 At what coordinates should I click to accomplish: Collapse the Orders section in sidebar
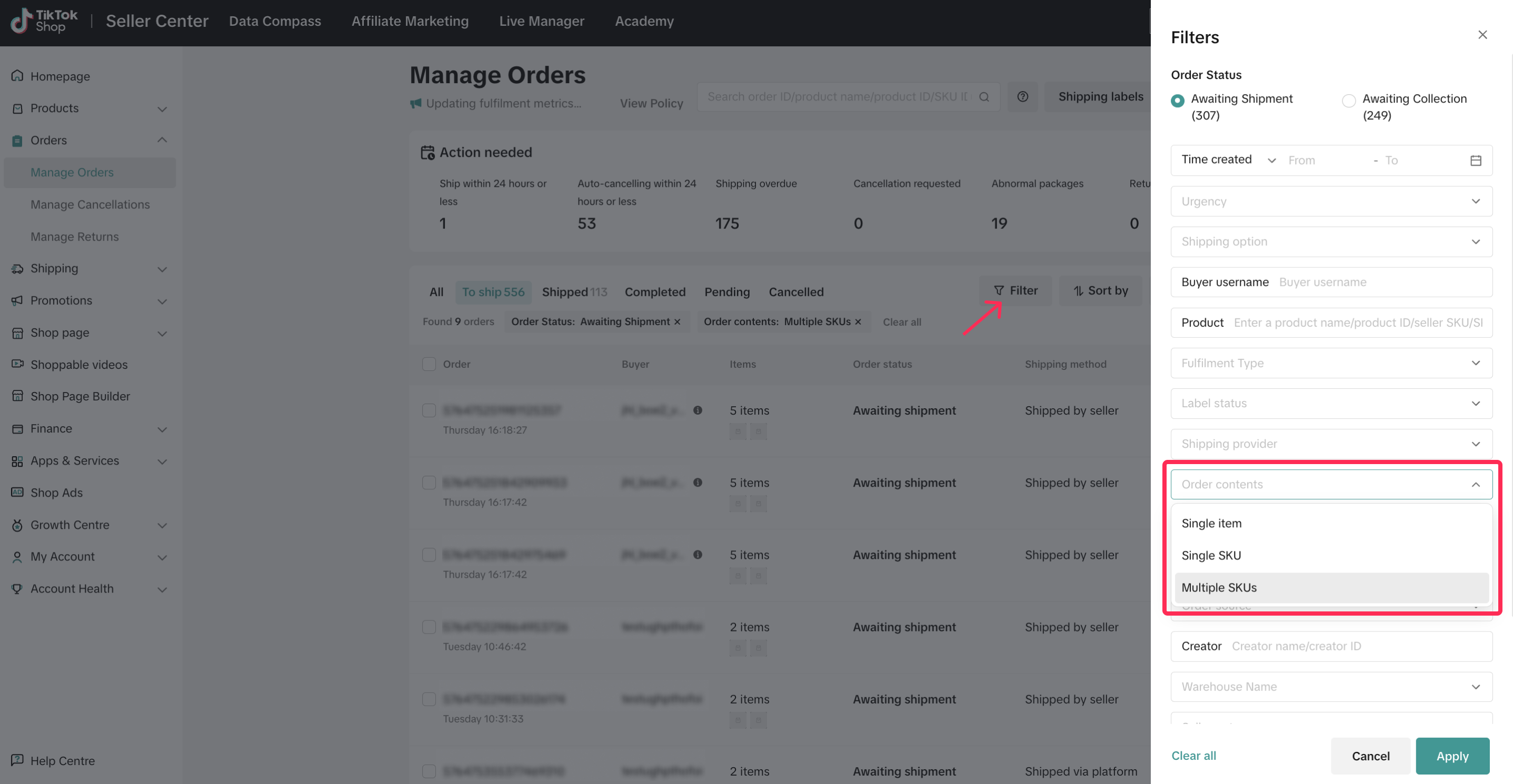click(x=162, y=140)
